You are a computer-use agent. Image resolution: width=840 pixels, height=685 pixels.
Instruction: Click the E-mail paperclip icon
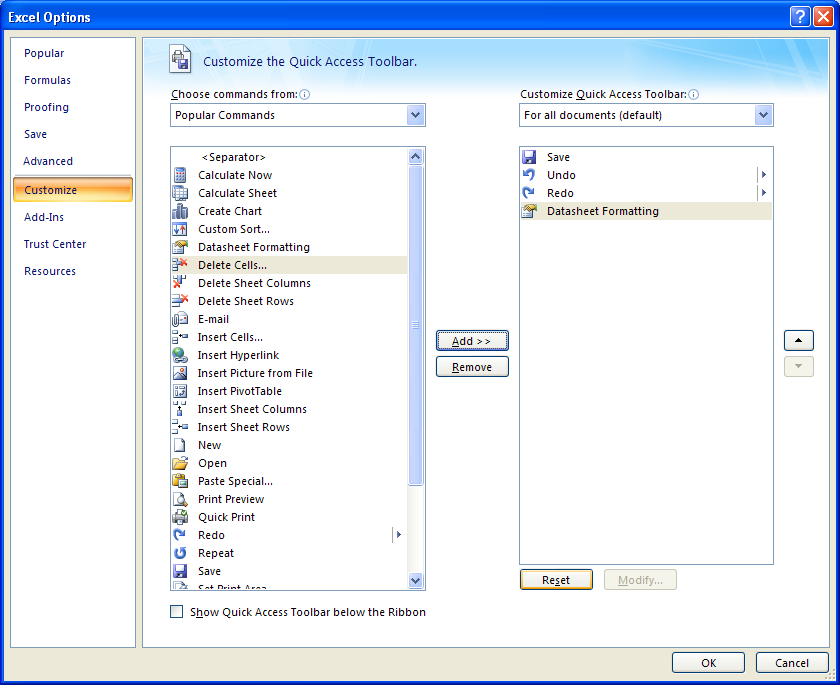click(180, 319)
